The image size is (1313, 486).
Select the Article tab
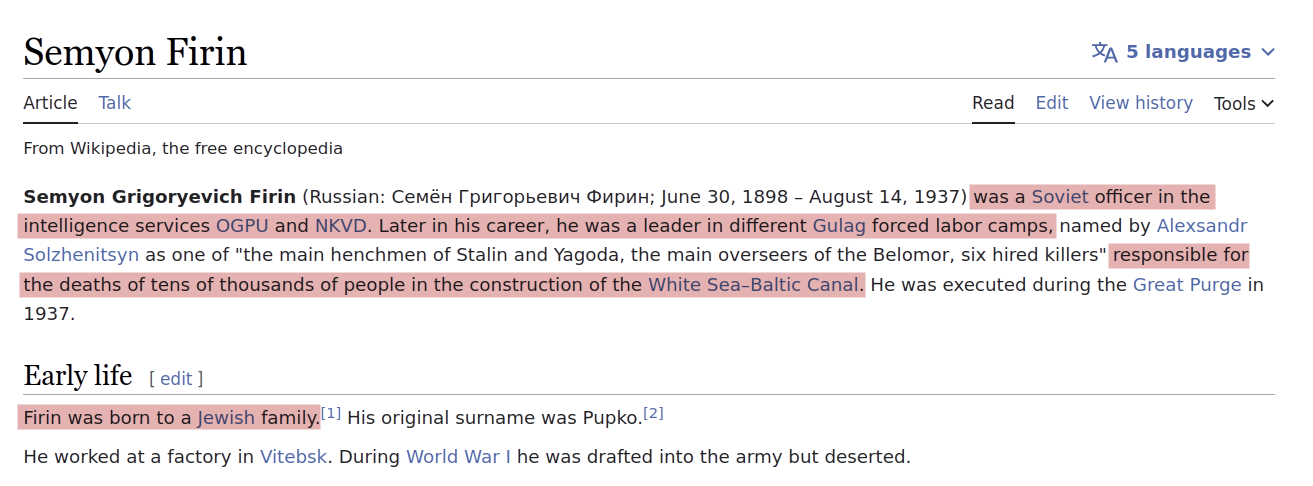(x=50, y=103)
